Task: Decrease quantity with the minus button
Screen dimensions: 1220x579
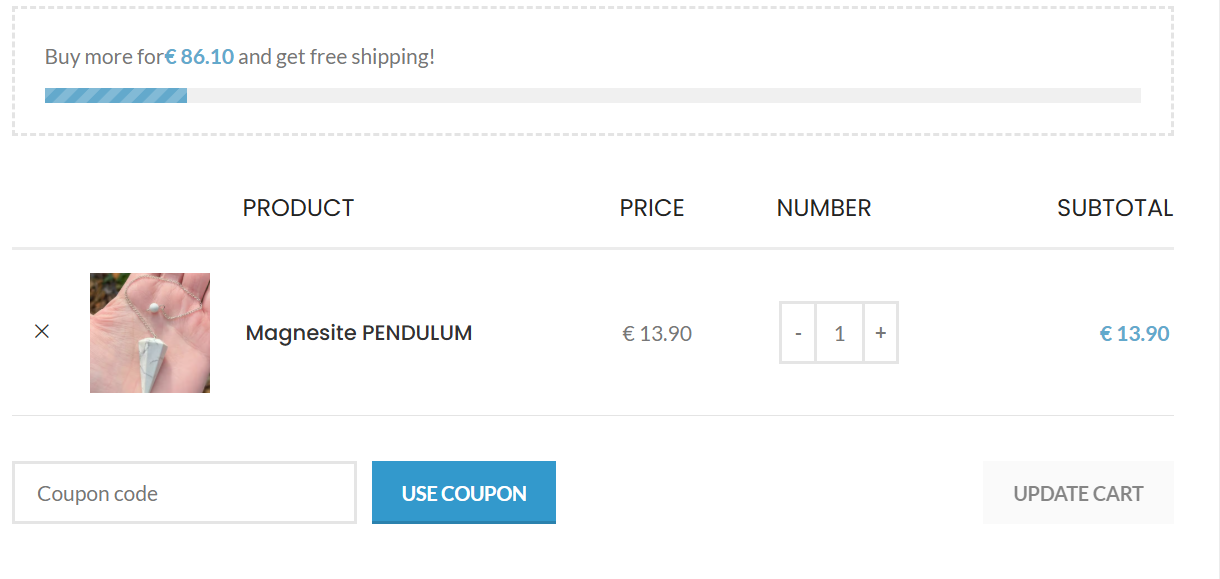Action: [x=798, y=333]
